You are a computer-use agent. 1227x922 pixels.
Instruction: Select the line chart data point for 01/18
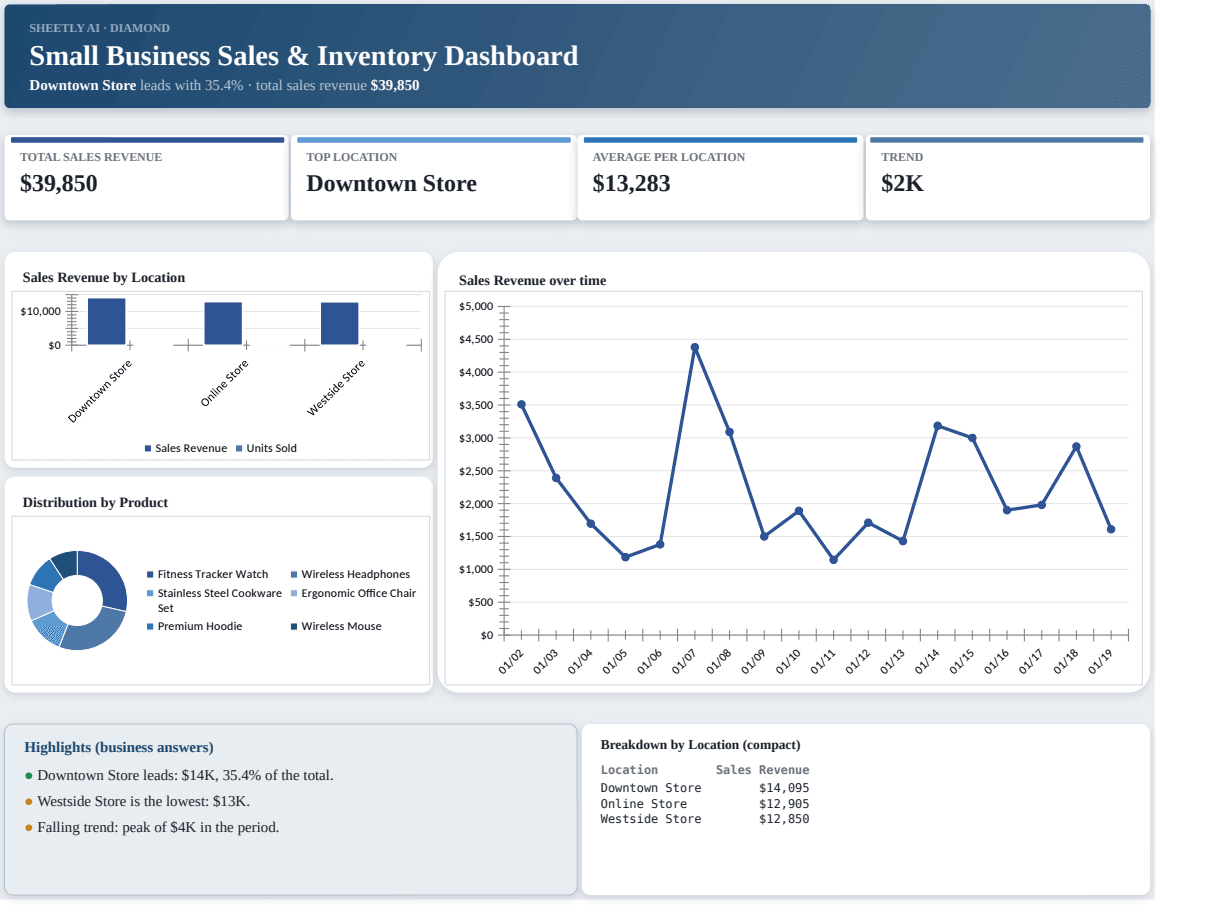click(x=1076, y=446)
